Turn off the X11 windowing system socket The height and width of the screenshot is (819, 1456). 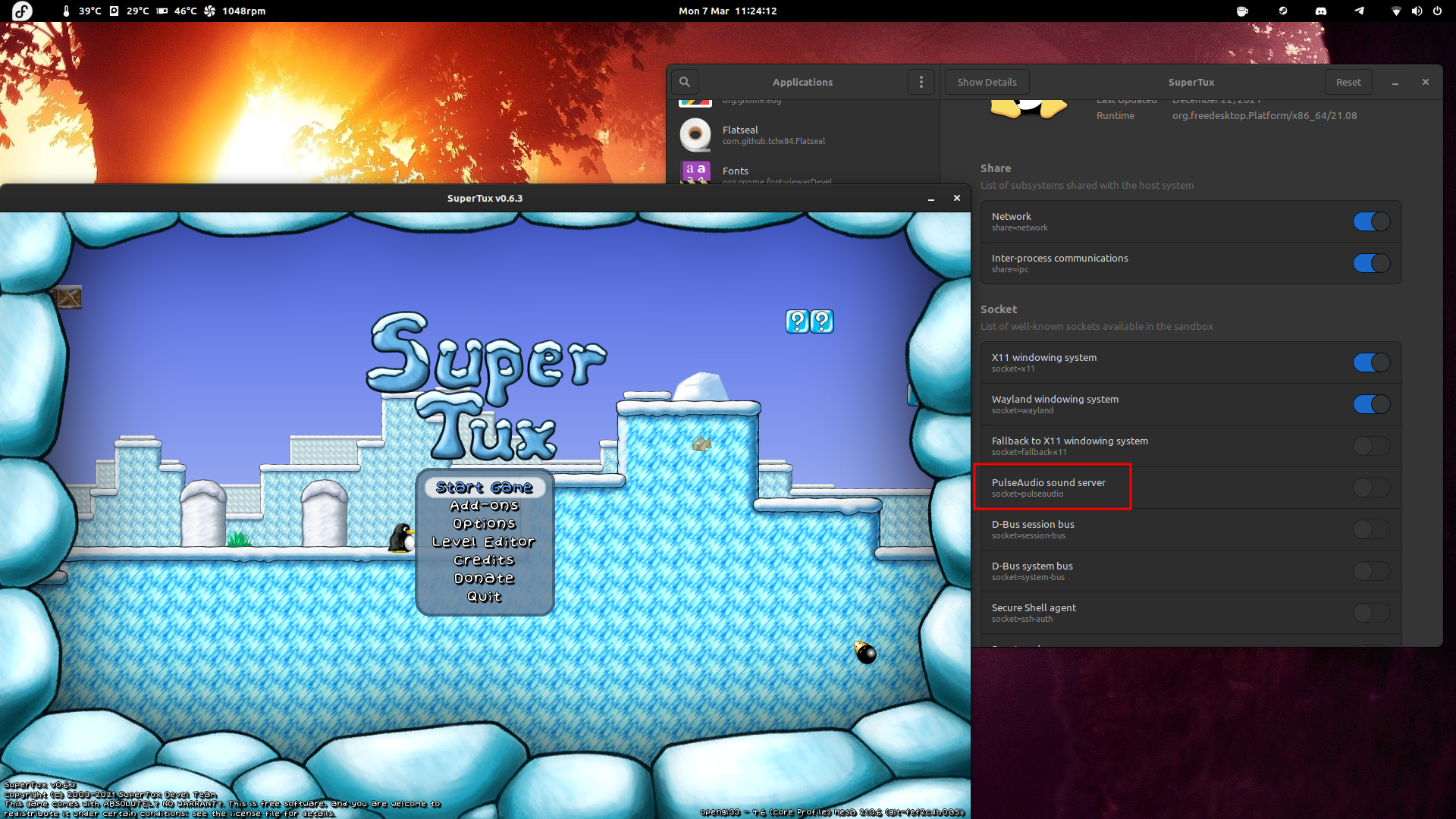[x=1373, y=362]
